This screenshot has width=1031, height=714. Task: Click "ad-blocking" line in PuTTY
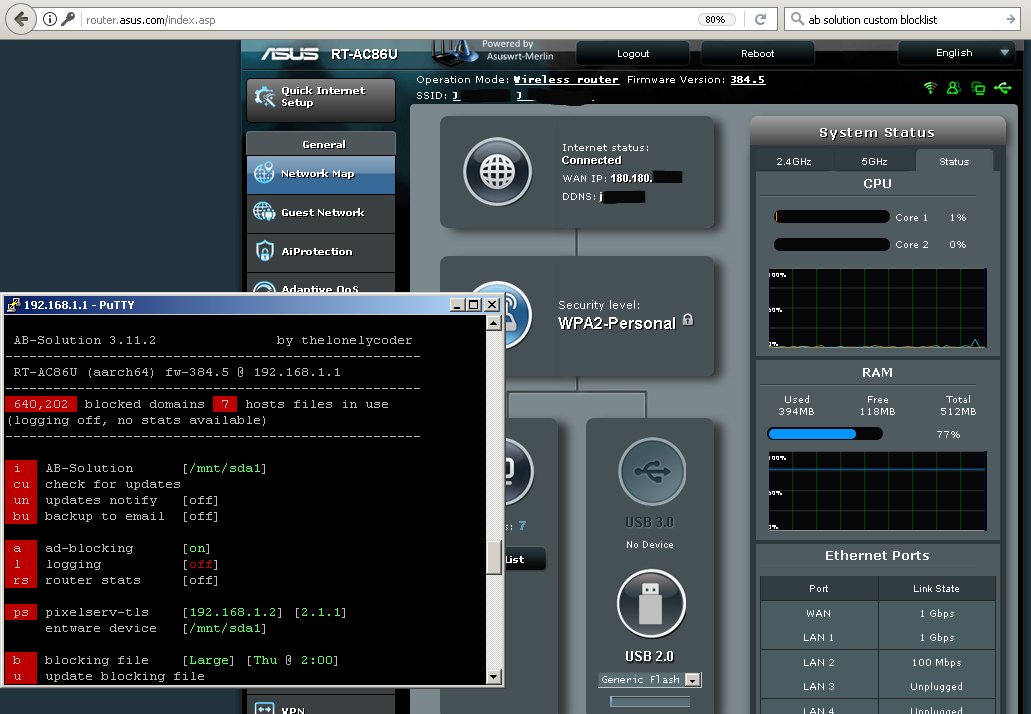click(x=89, y=548)
